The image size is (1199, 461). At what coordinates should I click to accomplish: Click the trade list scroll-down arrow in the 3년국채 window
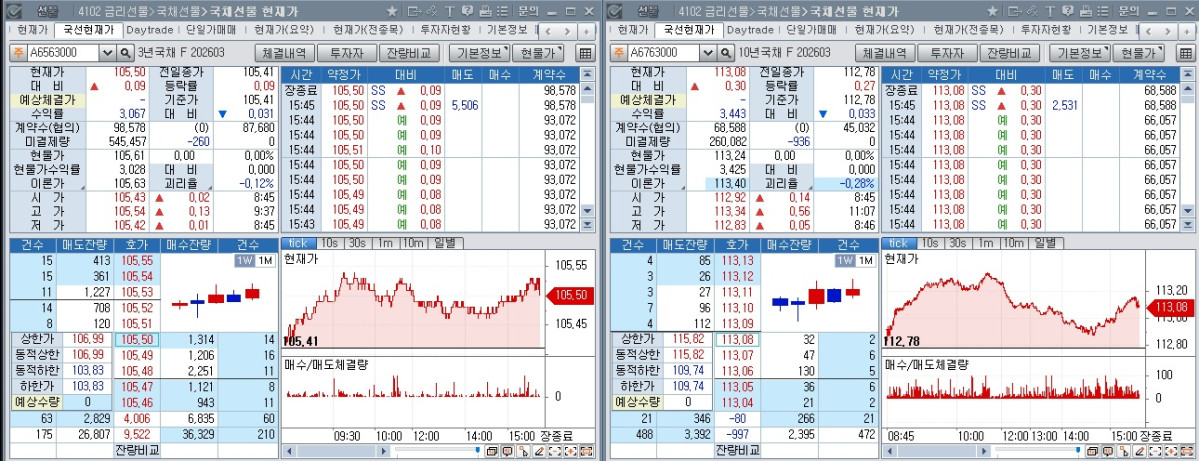pos(587,209)
